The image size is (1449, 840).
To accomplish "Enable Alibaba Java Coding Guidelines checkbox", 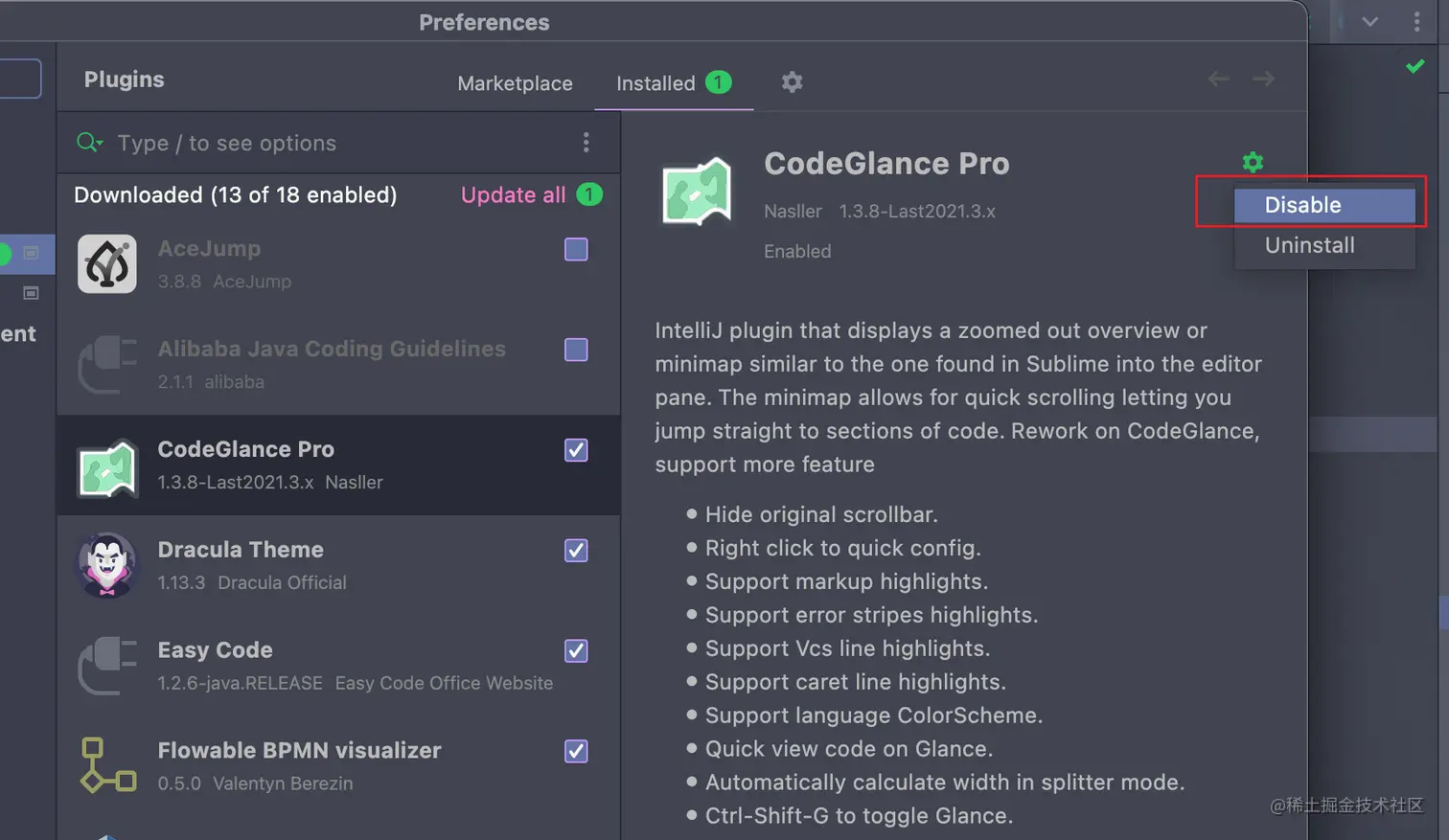I will coord(576,350).
